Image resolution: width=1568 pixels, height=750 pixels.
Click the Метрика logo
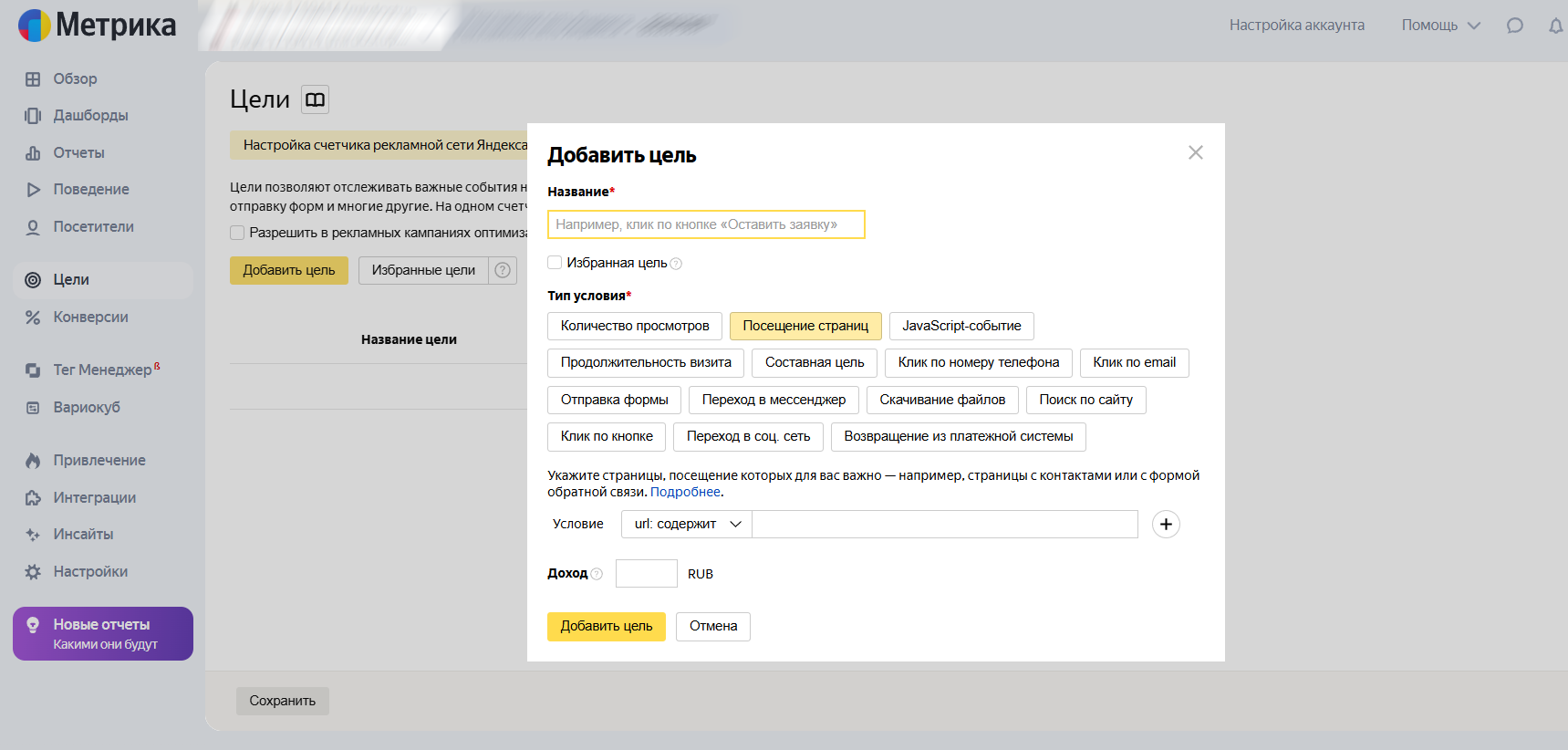pos(98,26)
